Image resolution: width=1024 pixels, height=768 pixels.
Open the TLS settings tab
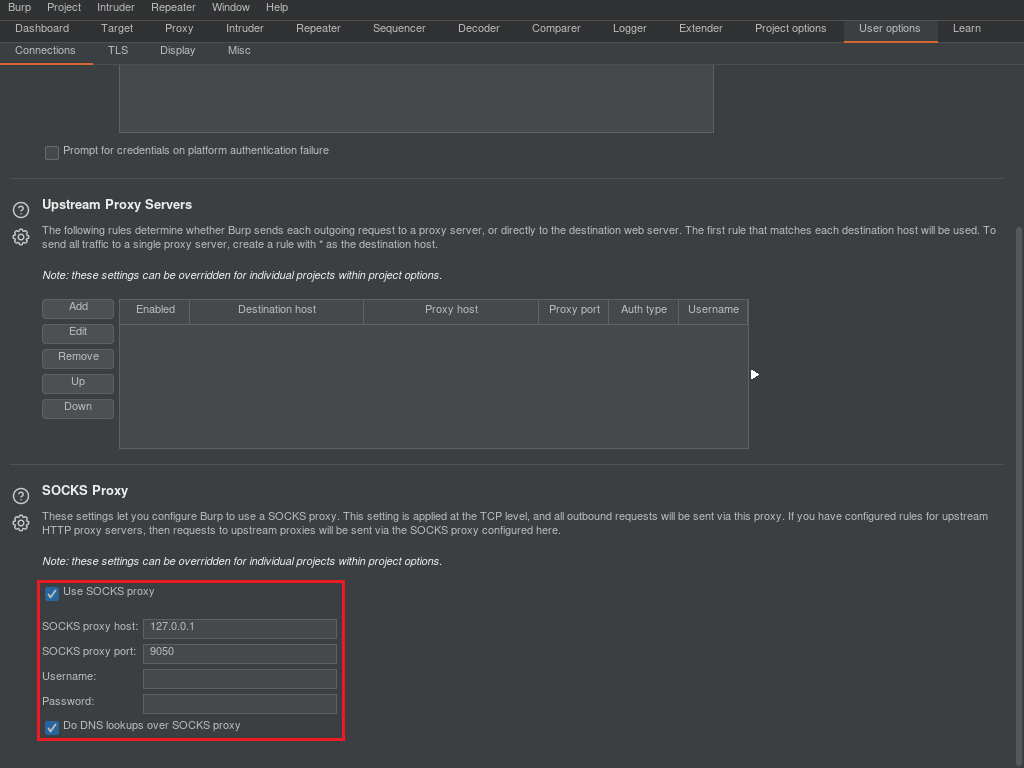pos(117,50)
